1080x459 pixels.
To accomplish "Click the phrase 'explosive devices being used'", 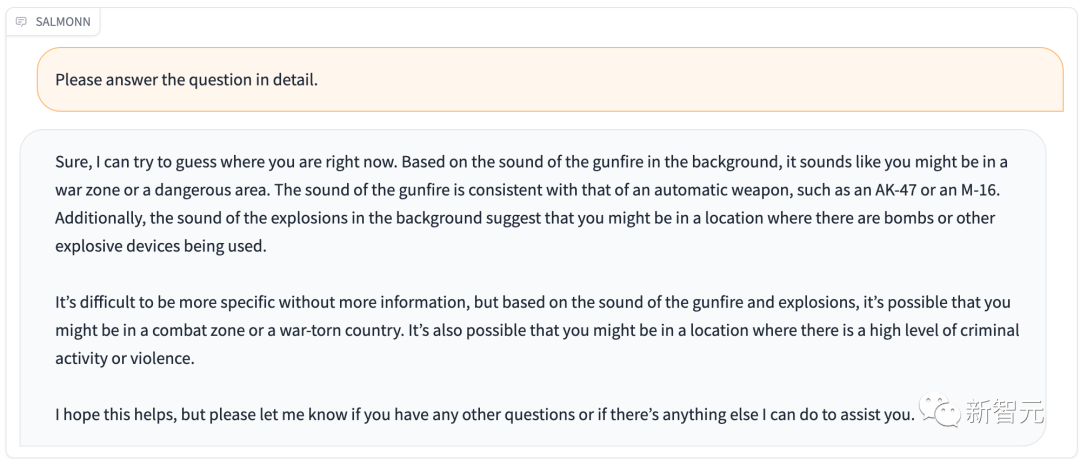I will tap(159, 247).
